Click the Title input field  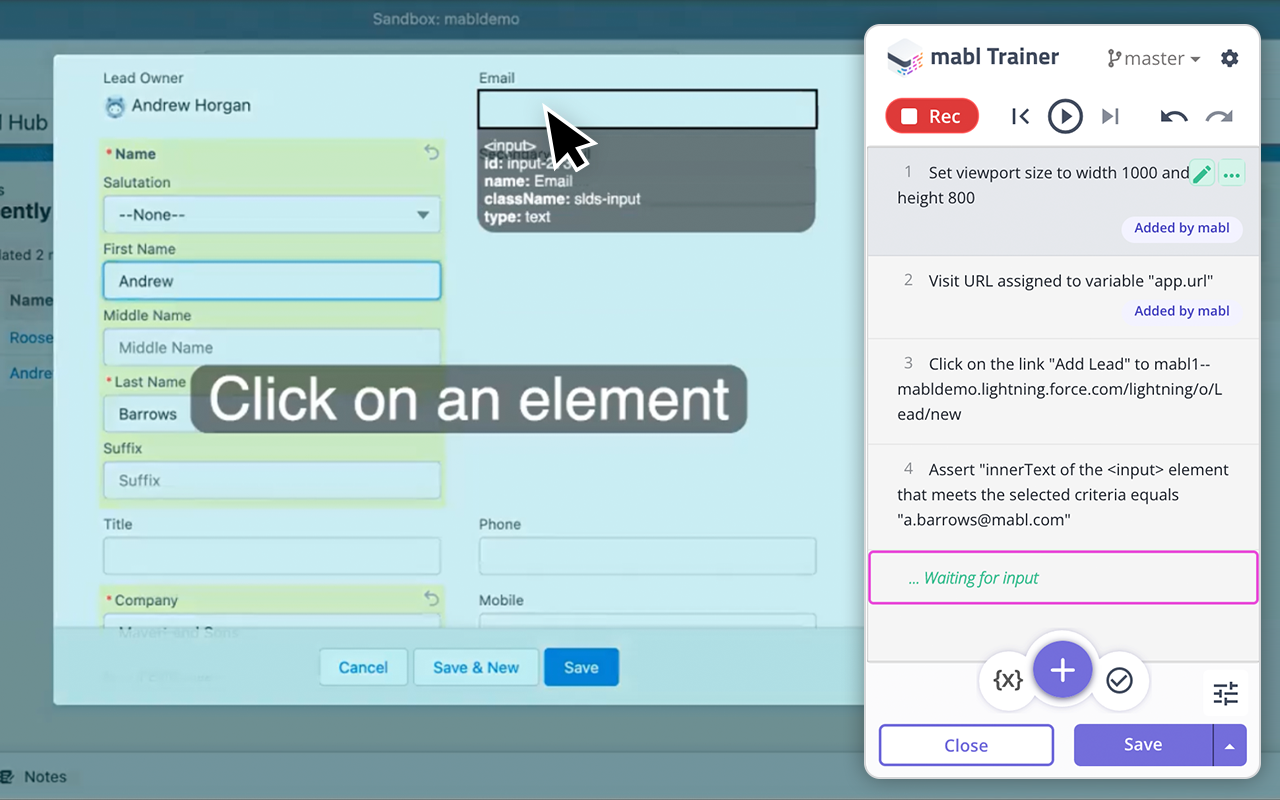point(272,556)
